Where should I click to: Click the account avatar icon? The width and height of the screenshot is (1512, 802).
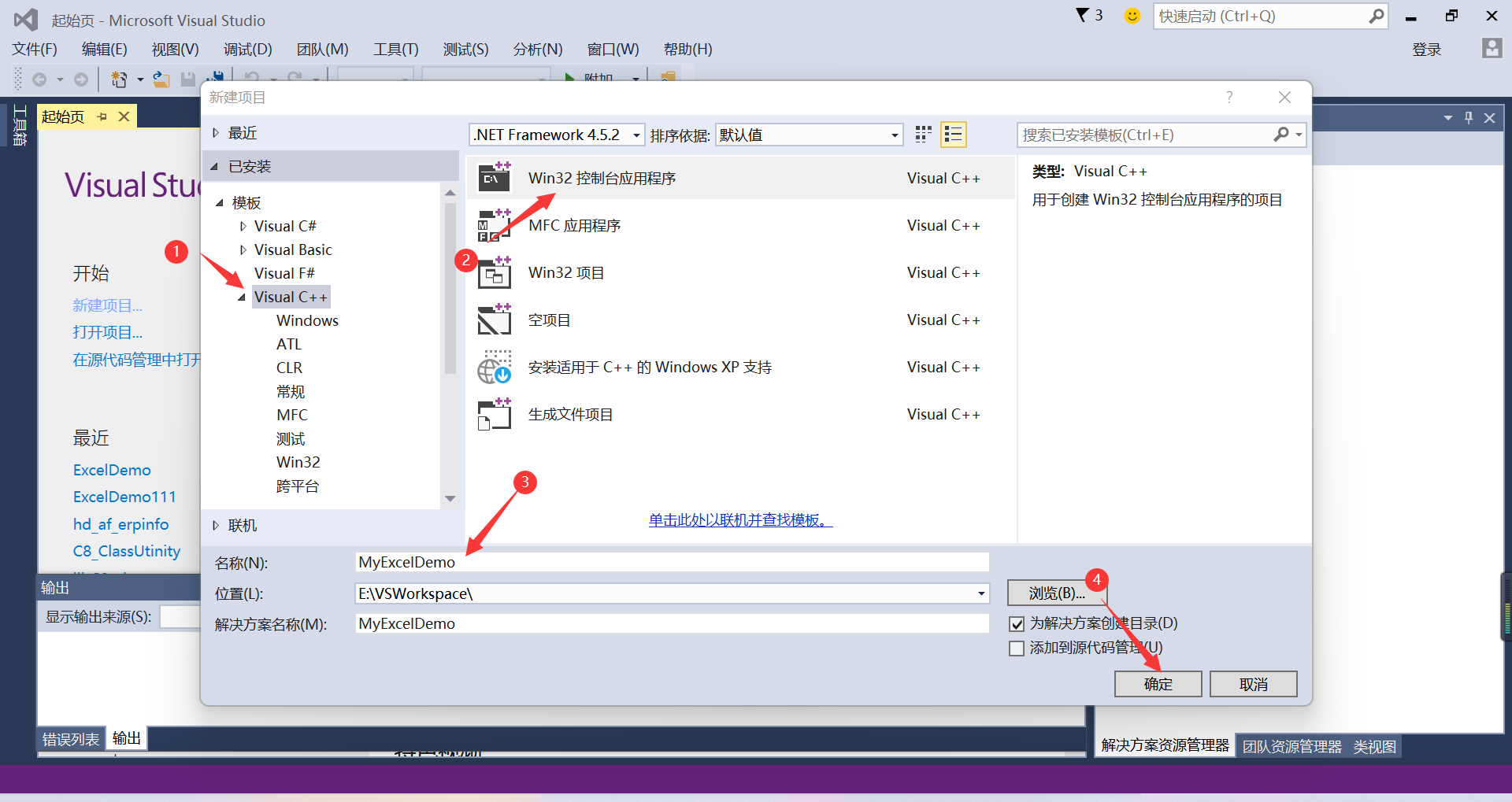pos(1492,48)
